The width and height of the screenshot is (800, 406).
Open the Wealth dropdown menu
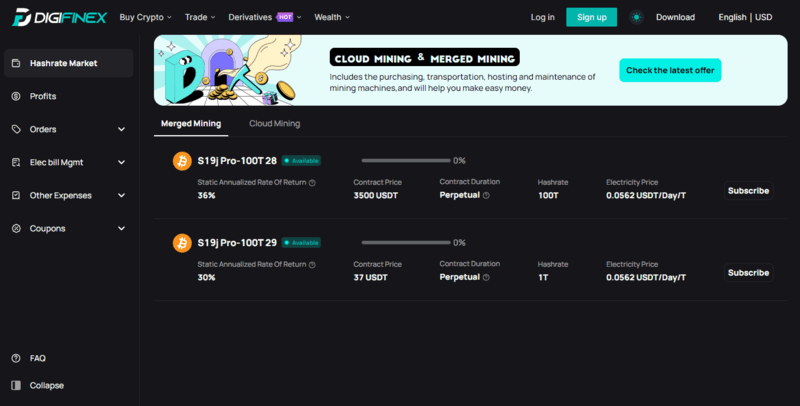coord(332,17)
